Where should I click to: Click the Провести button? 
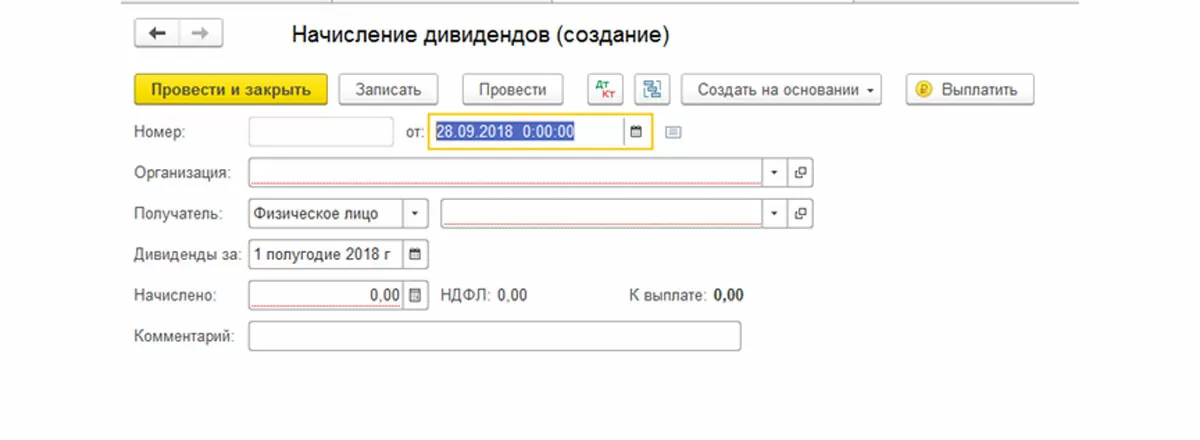pos(512,89)
